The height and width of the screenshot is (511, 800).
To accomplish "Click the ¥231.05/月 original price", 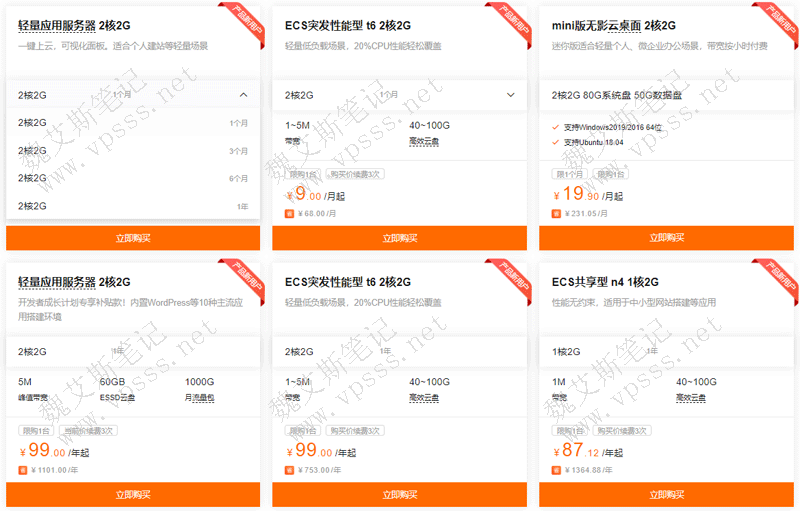I will pyautogui.click(x=586, y=214).
